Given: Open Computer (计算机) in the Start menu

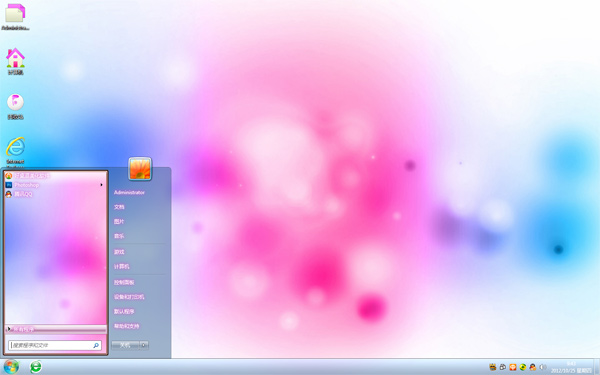Looking at the screenshot, I should 122,266.
